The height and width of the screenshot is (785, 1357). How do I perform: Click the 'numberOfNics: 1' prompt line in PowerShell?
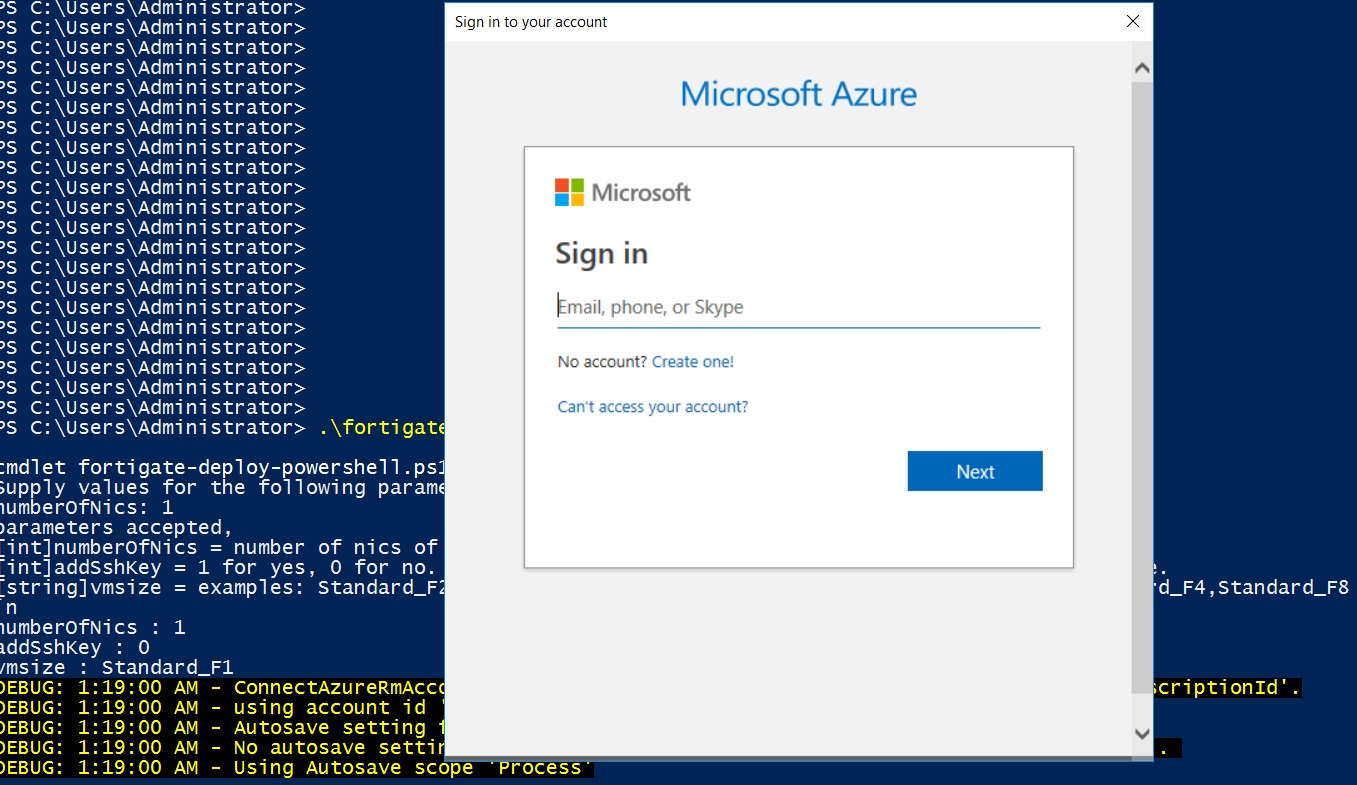pyautogui.click(x=87, y=508)
